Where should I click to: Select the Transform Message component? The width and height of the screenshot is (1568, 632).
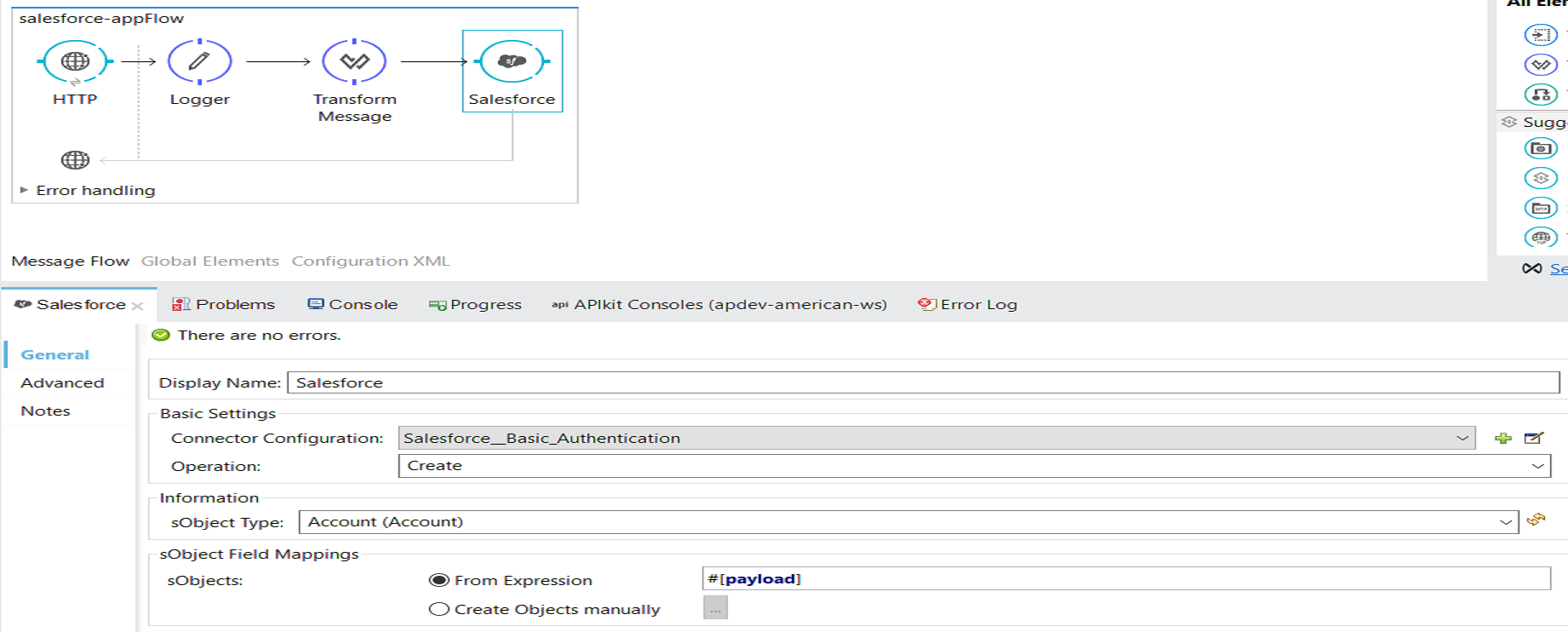coord(354,61)
